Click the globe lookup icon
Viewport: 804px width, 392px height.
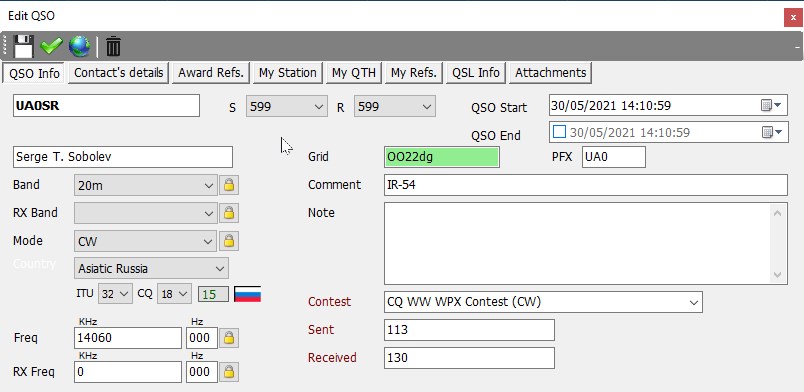pos(79,47)
